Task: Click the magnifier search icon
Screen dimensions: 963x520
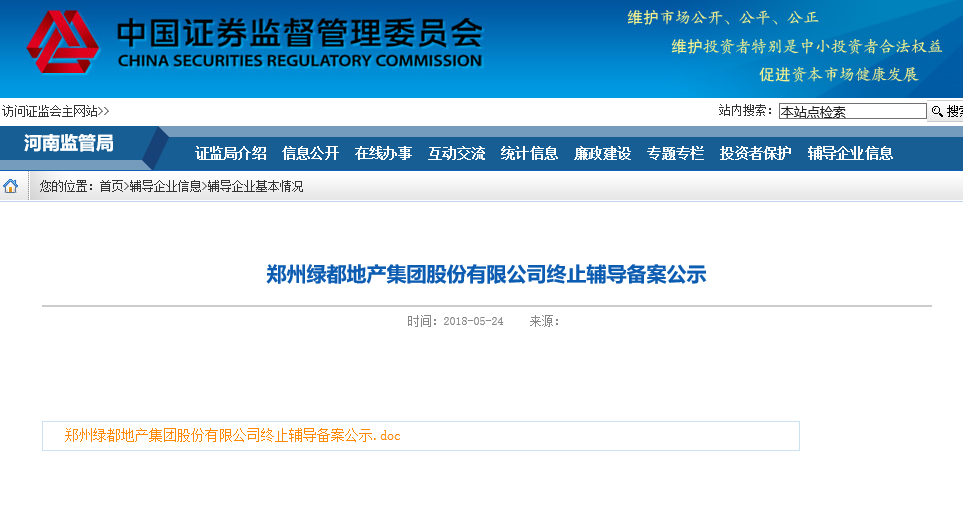Action: (937, 111)
